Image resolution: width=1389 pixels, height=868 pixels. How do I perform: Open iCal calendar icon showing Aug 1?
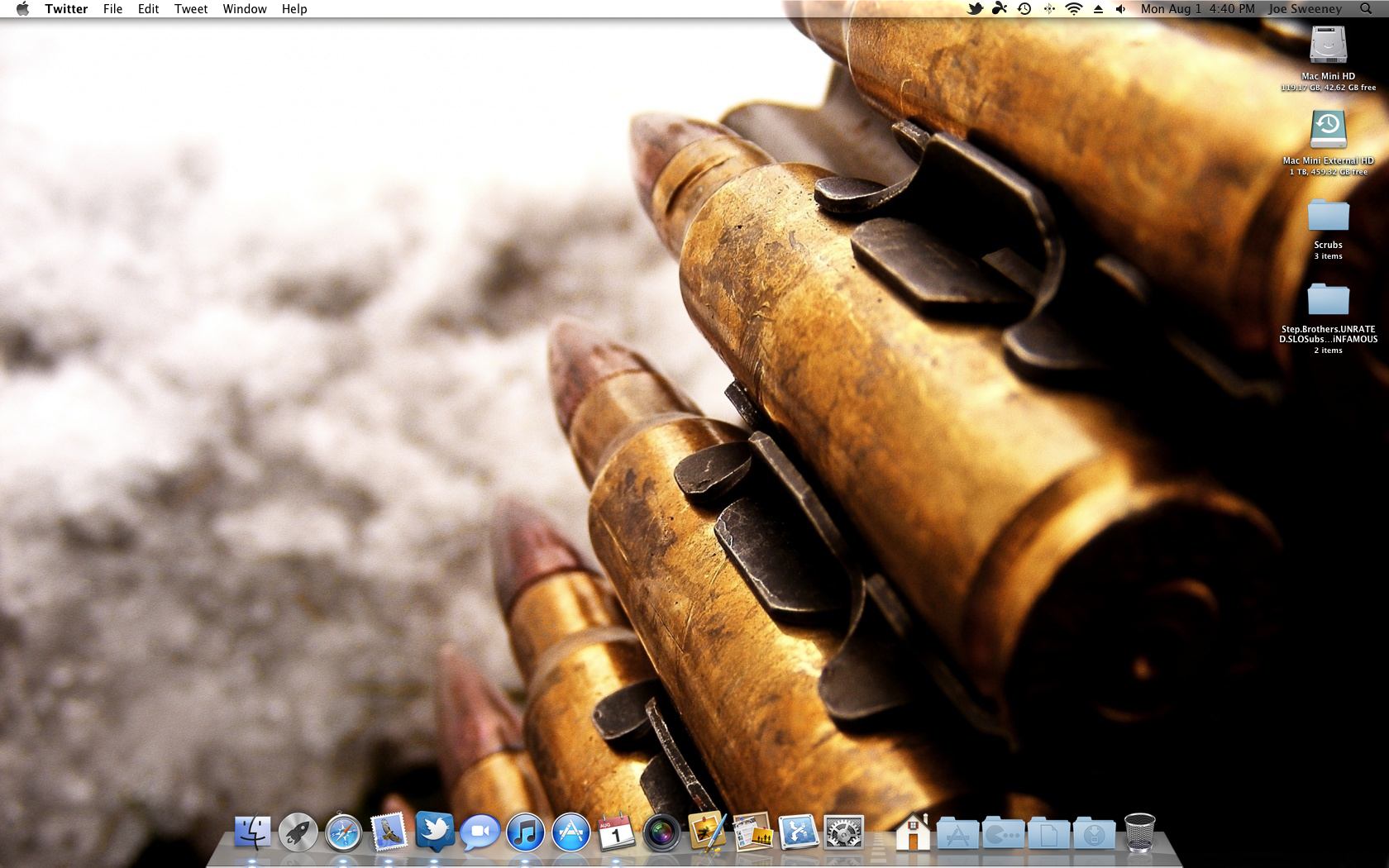point(616,832)
